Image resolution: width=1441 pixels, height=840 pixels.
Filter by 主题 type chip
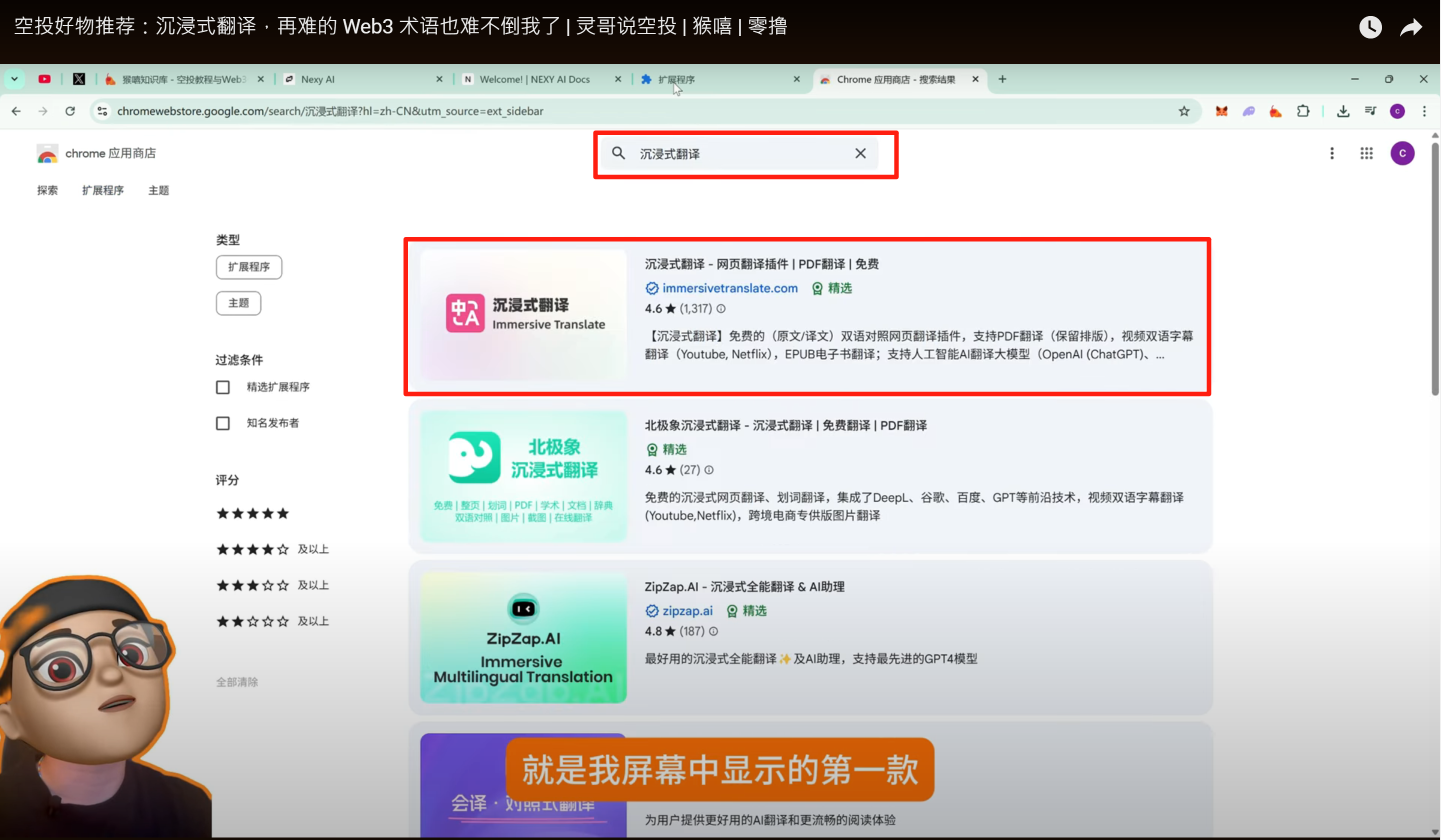tap(238, 302)
